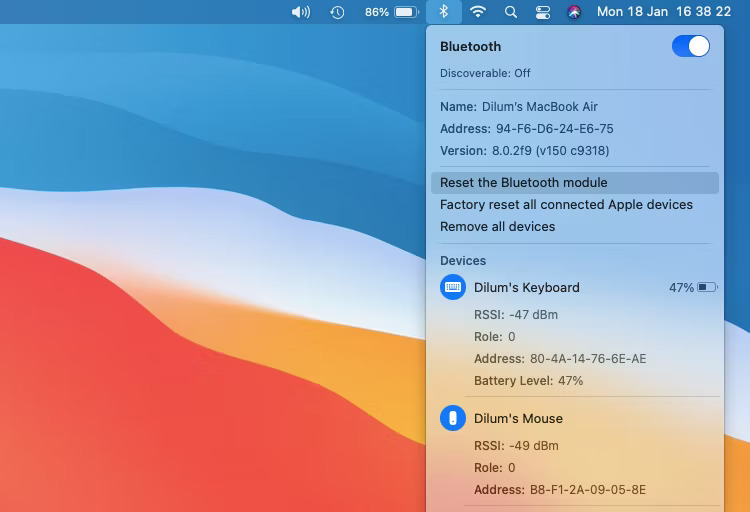Choose Factory reset all connected Apple devices

[566, 204]
